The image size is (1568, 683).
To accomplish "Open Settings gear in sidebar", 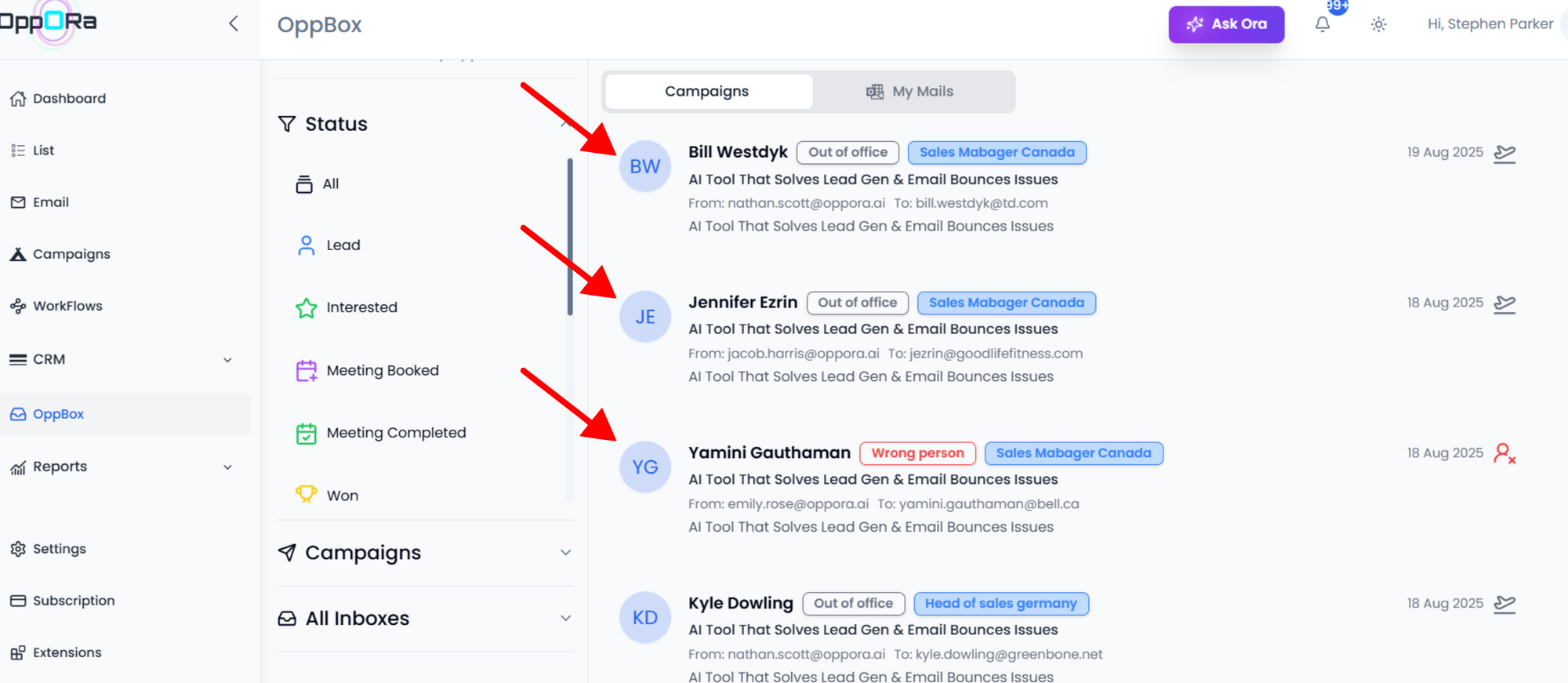I will tap(18, 549).
